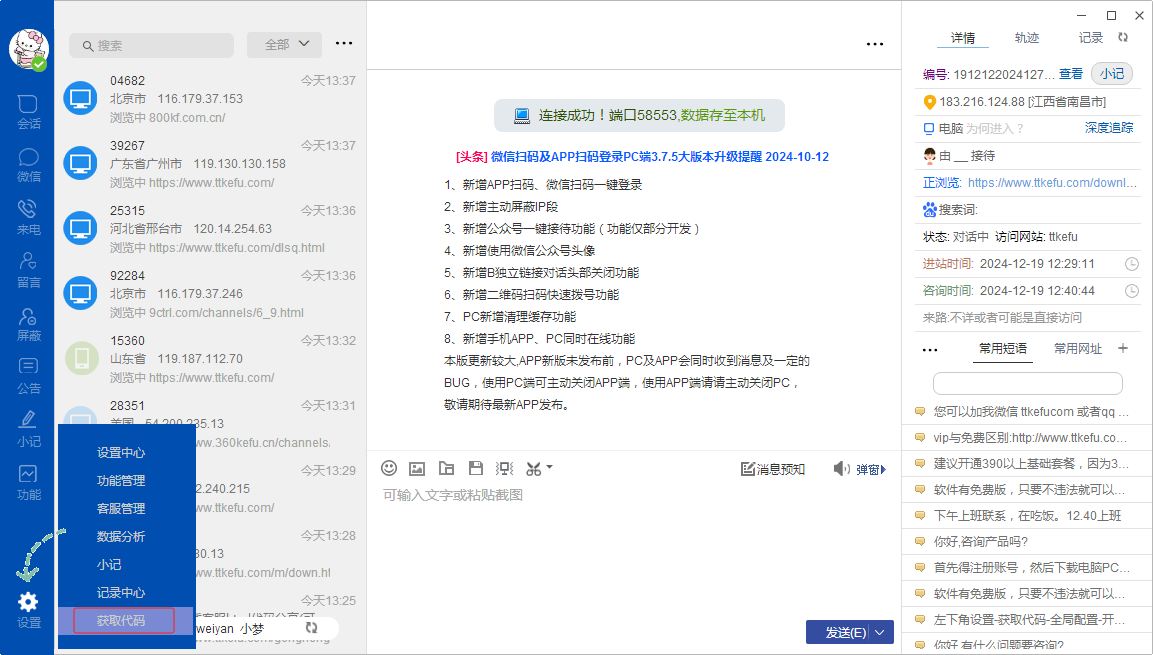Screen dimensions: 1153x655
Task: Open the dropdown arrow next to 发送(E)
Action: [x=881, y=632]
